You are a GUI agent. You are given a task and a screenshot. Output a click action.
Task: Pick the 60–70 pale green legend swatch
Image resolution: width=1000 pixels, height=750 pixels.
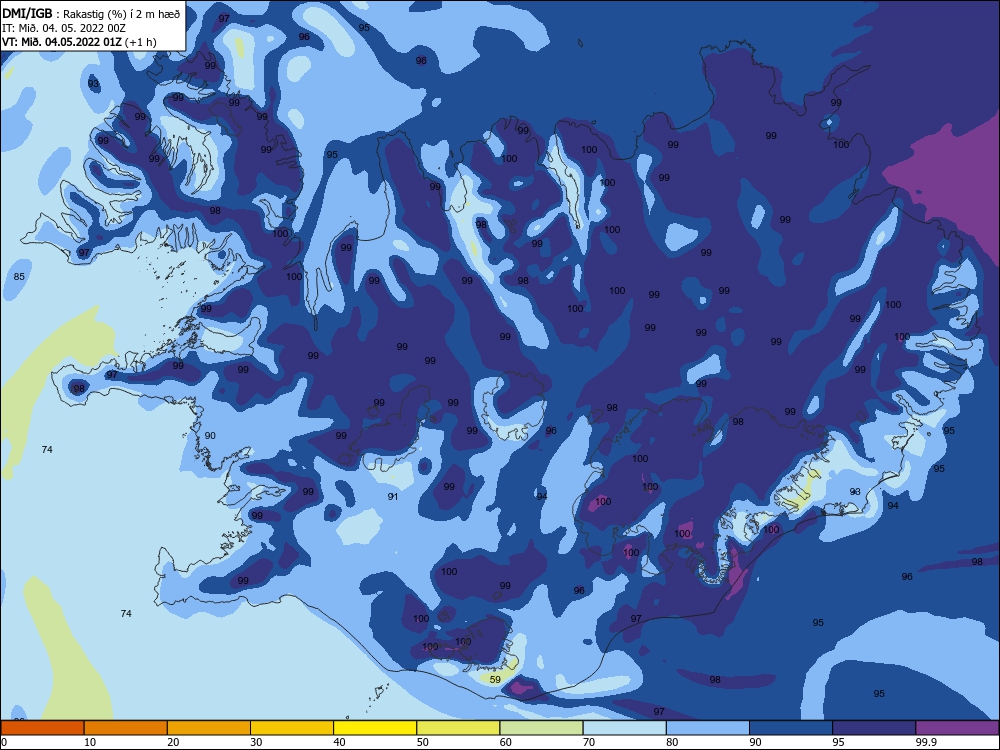coord(541,728)
